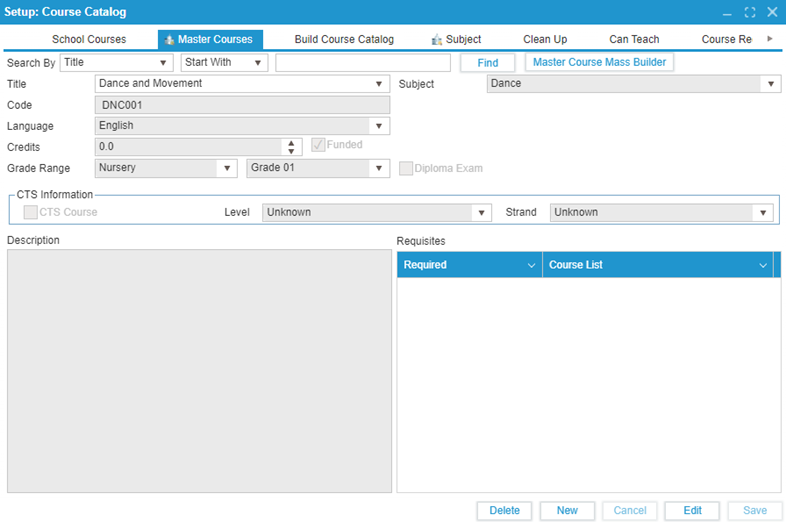
Task: Expand the Start With filter dropdown
Action: [x=224, y=62]
